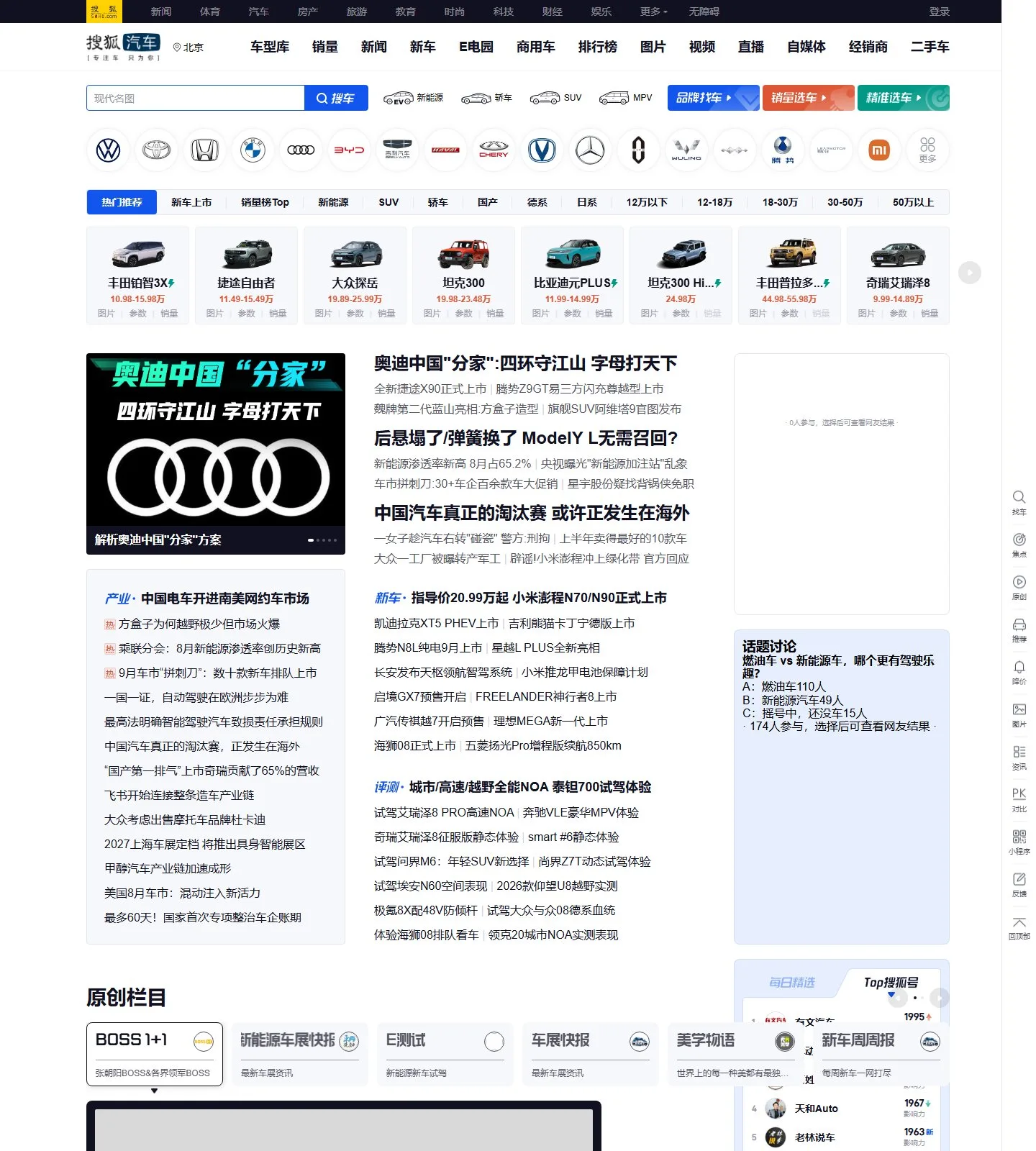Open the PK 对比 compare tool

(x=1019, y=799)
